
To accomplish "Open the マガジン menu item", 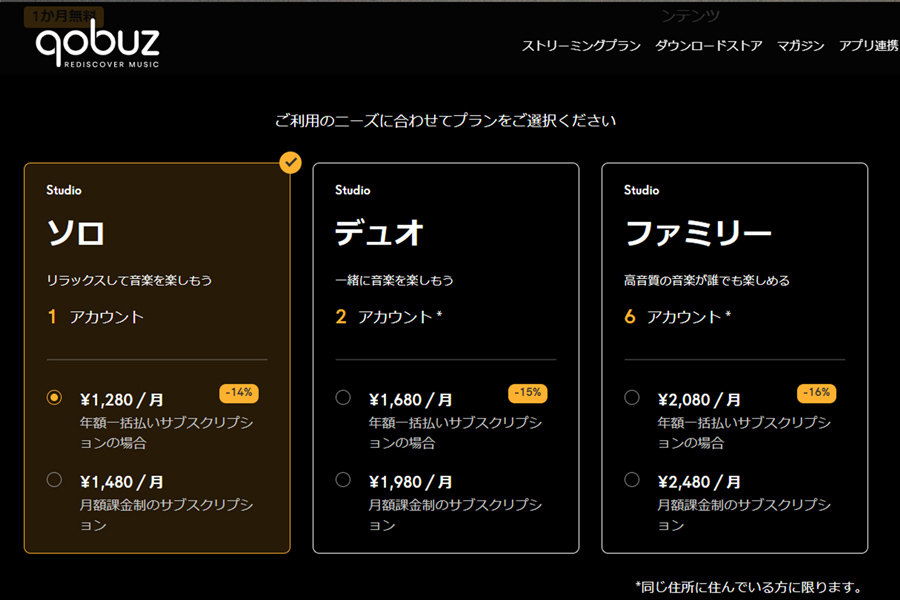I will tap(801, 45).
